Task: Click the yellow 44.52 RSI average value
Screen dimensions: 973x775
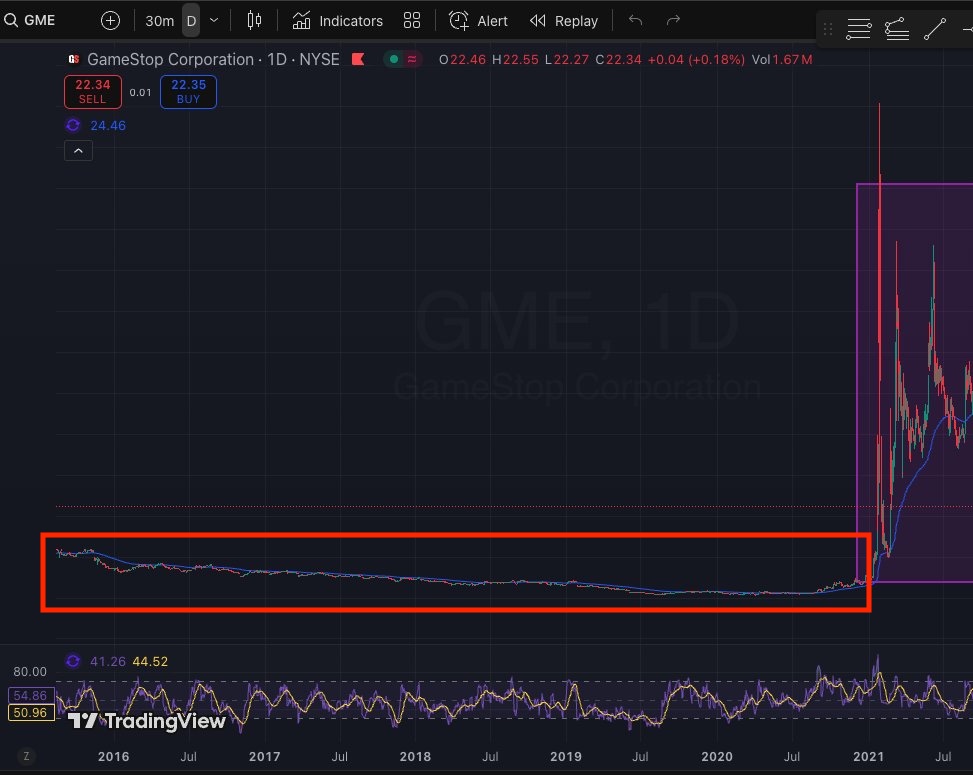Action: point(150,662)
